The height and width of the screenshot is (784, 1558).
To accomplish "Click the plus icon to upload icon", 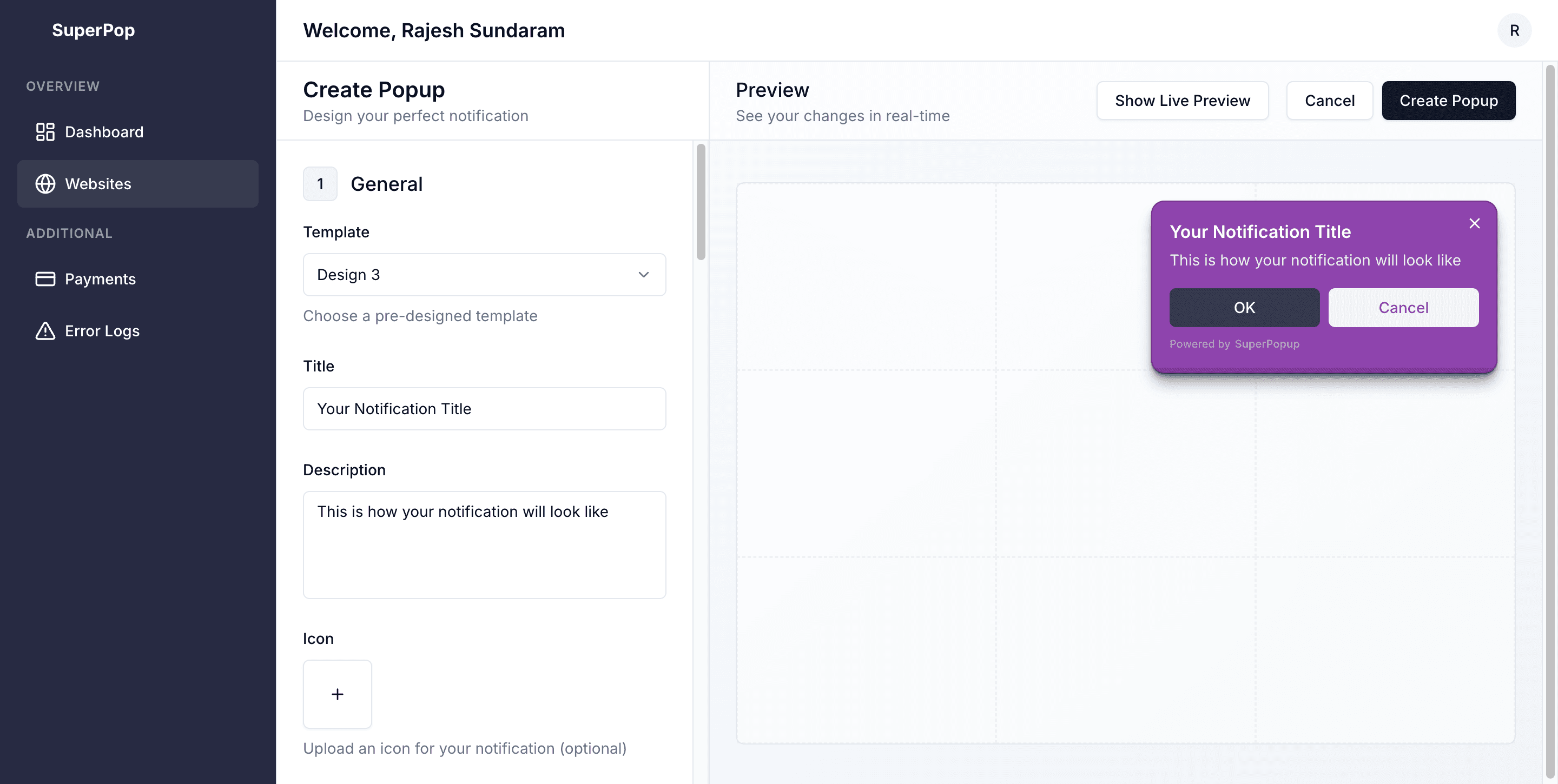I will [338, 694].
